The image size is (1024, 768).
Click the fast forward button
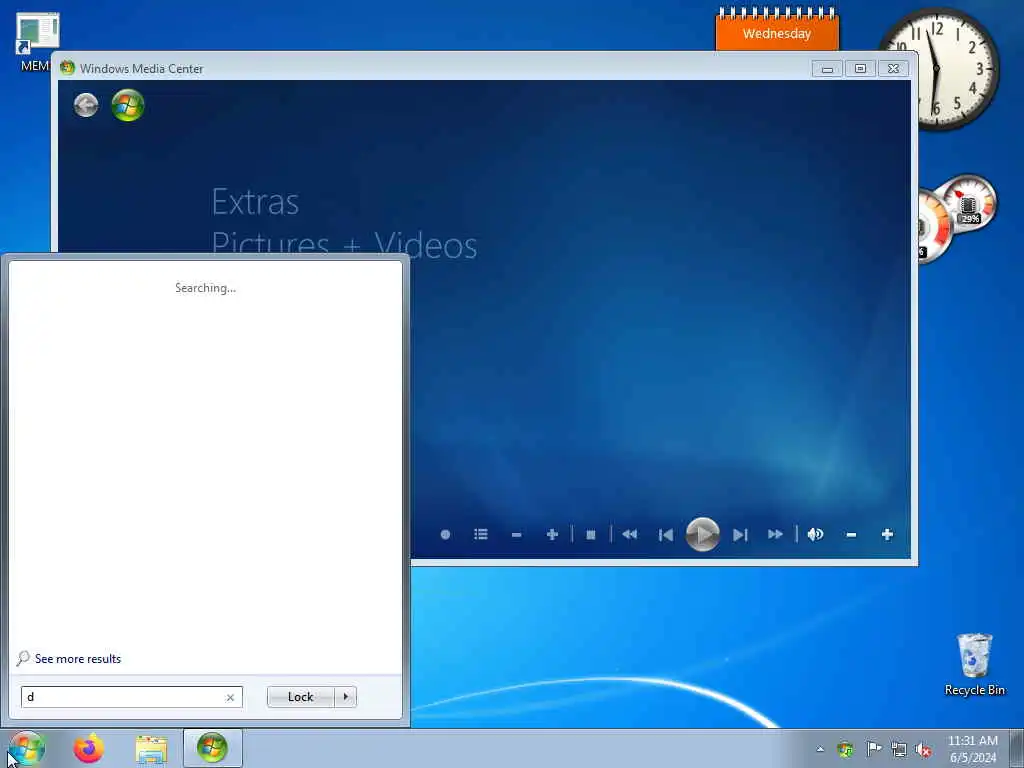775,534
